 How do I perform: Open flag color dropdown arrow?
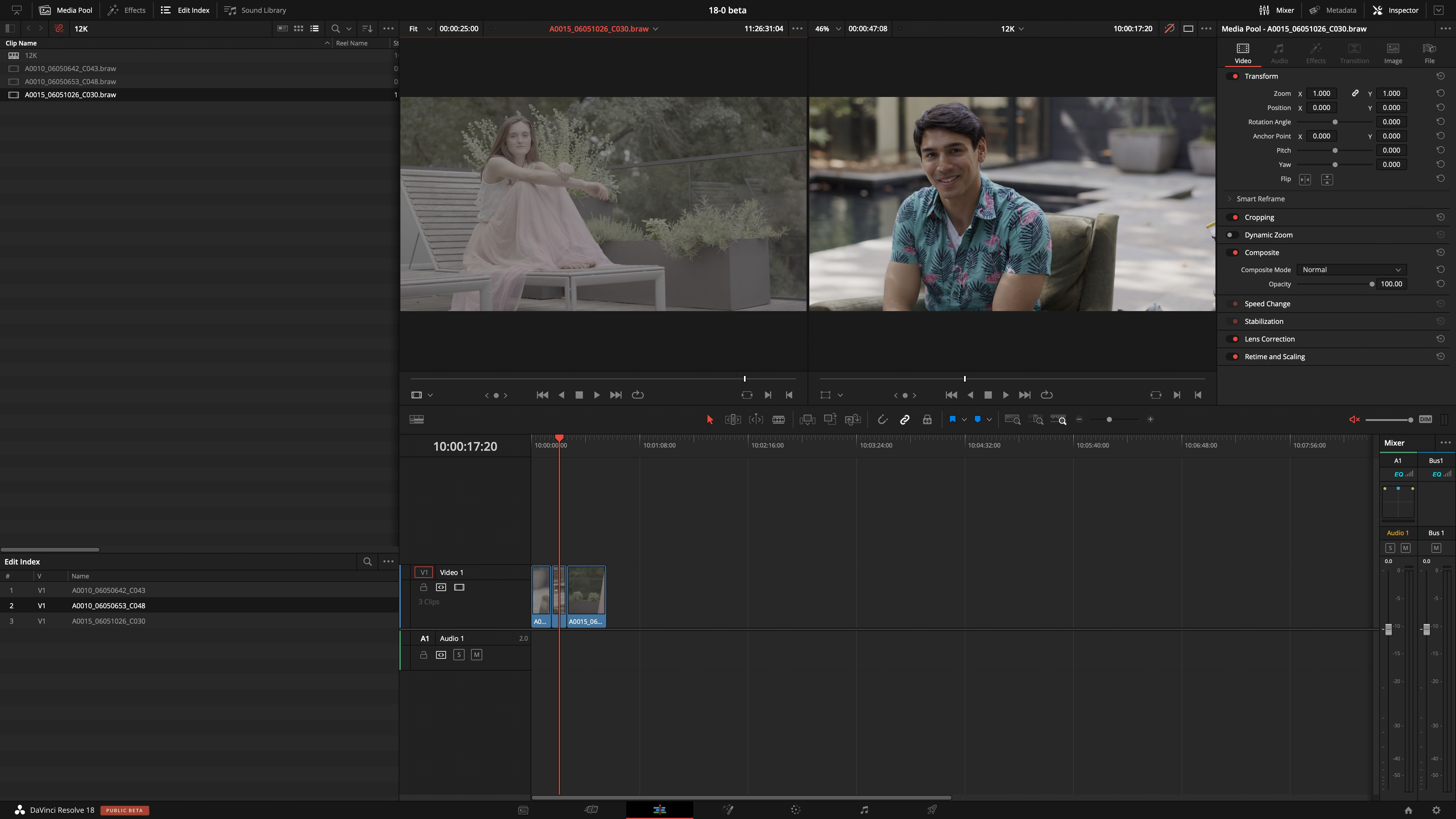[964, 419]
